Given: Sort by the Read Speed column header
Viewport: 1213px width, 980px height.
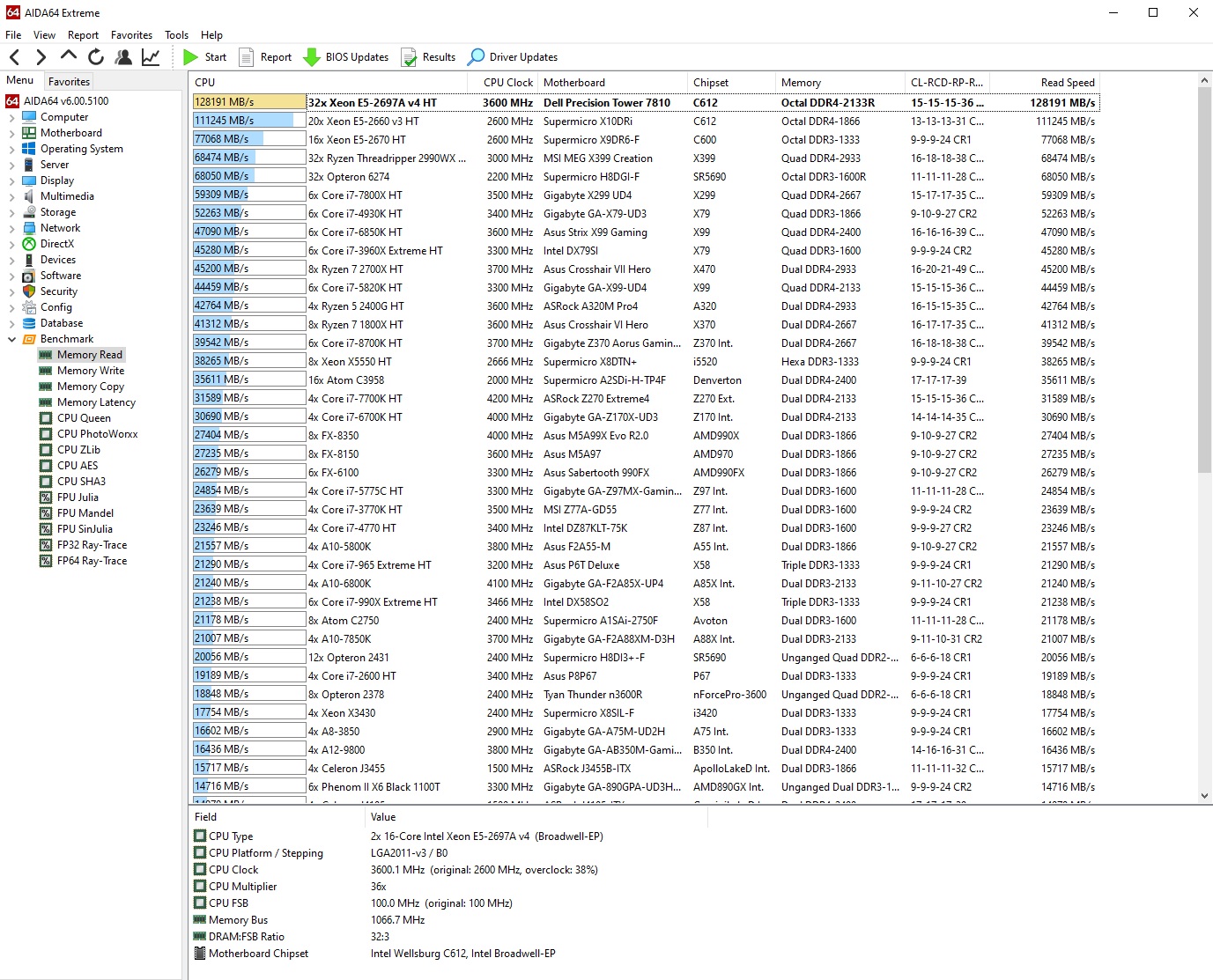Looking at the screenshot, I should click(1068, 83).
